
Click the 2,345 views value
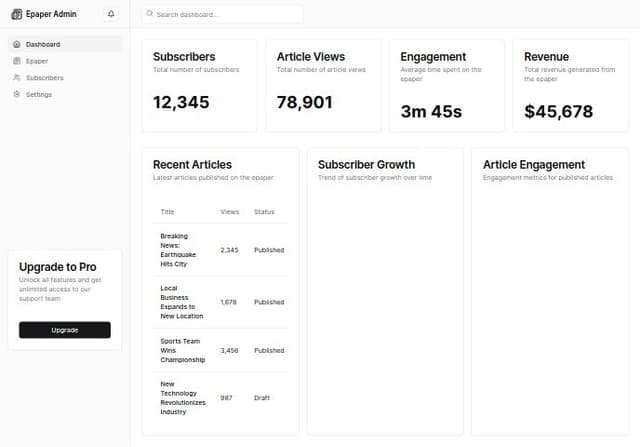tap(229, 250)
